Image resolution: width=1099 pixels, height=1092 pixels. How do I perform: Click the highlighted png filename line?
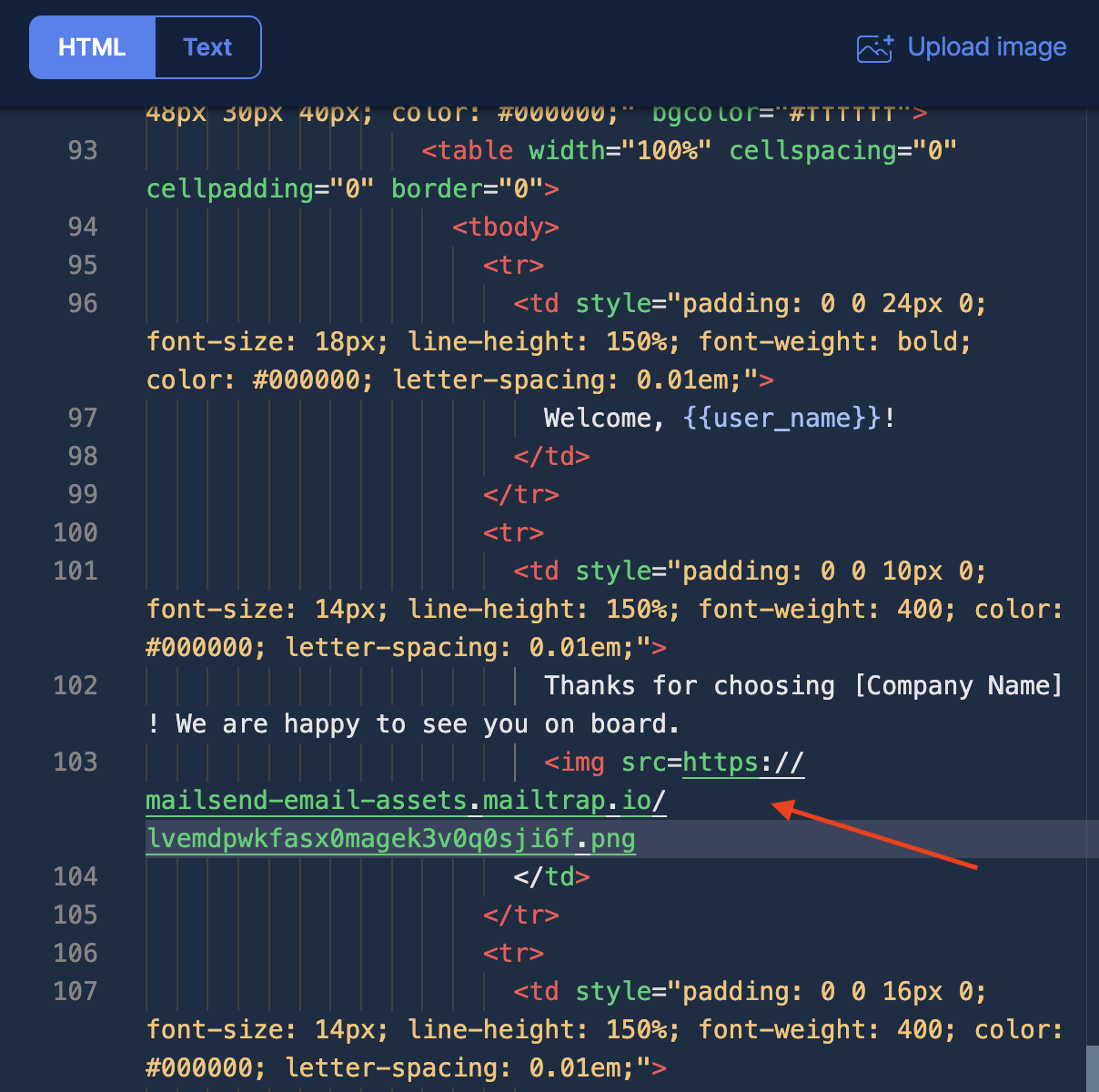pos(390,838)
